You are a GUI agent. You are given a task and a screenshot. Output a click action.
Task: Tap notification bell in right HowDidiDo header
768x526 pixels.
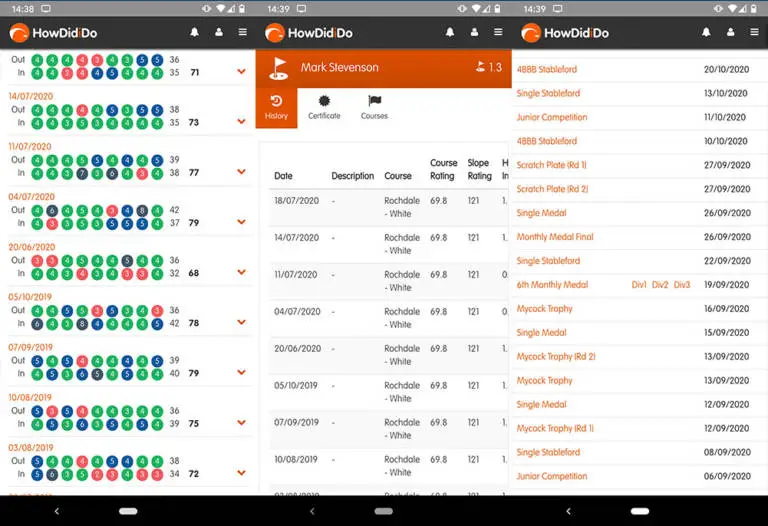point(706,32)
